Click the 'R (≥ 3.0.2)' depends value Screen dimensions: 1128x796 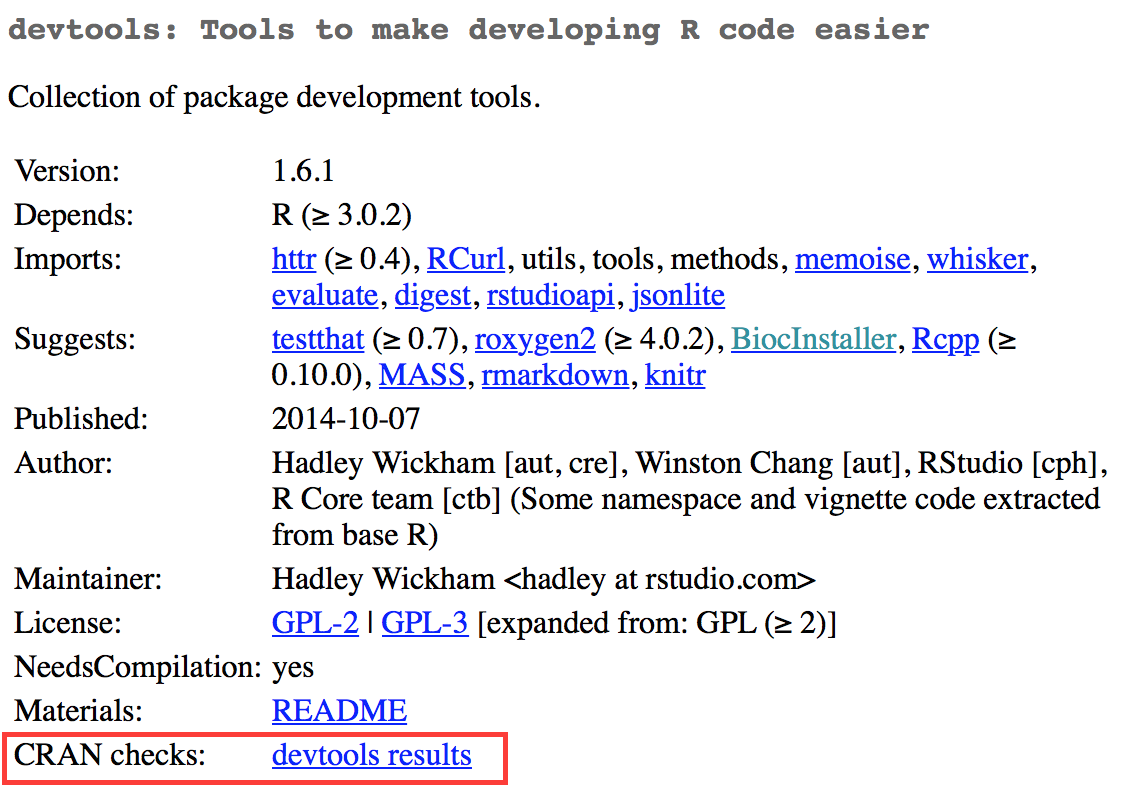[342, 215]
